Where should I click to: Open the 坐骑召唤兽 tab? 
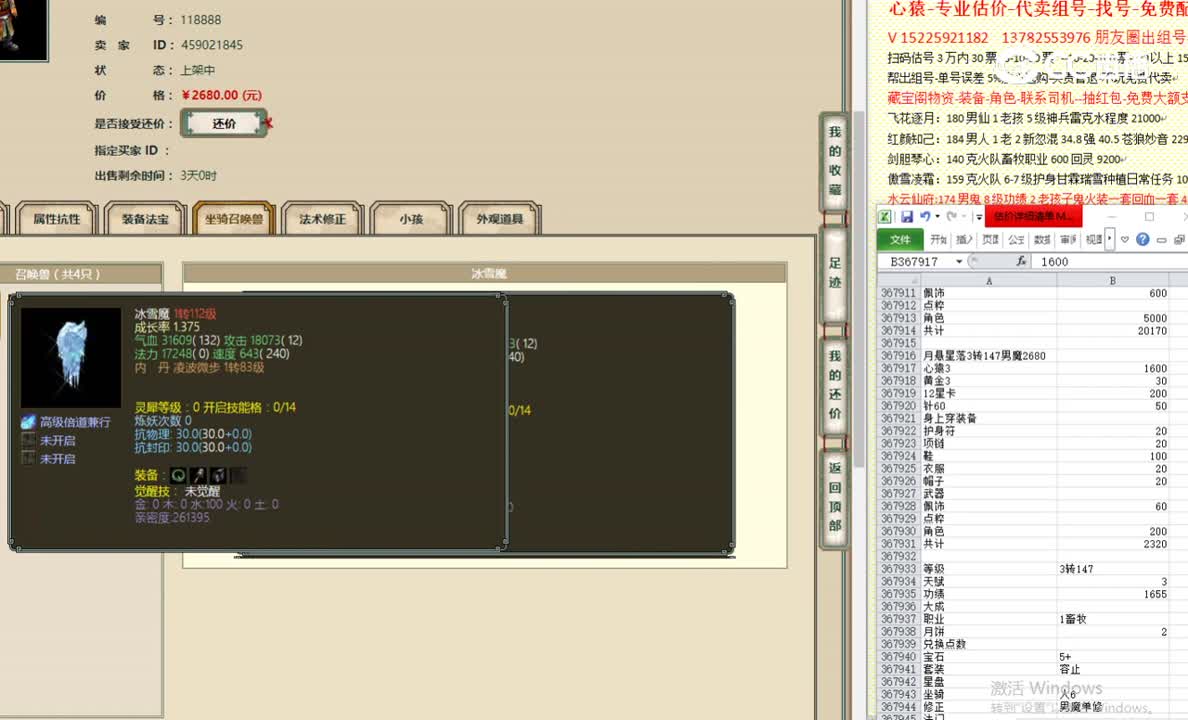coord(233,219)
